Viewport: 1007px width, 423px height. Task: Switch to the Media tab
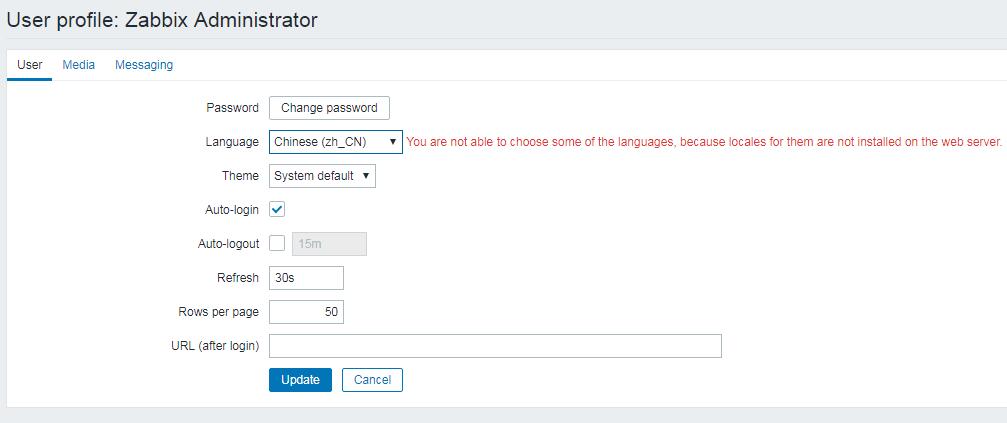[x=78, y=65]
